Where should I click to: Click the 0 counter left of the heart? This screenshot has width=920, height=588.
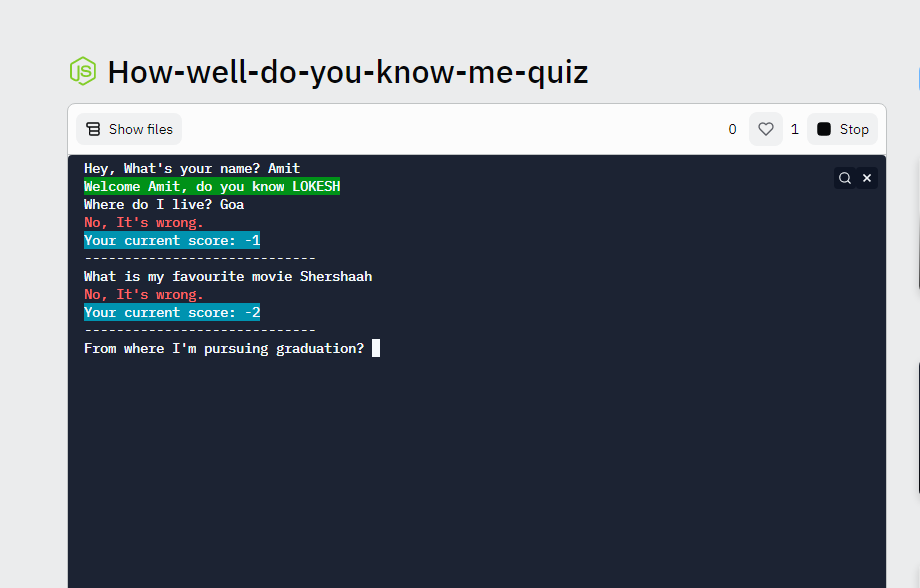point(732,129)
